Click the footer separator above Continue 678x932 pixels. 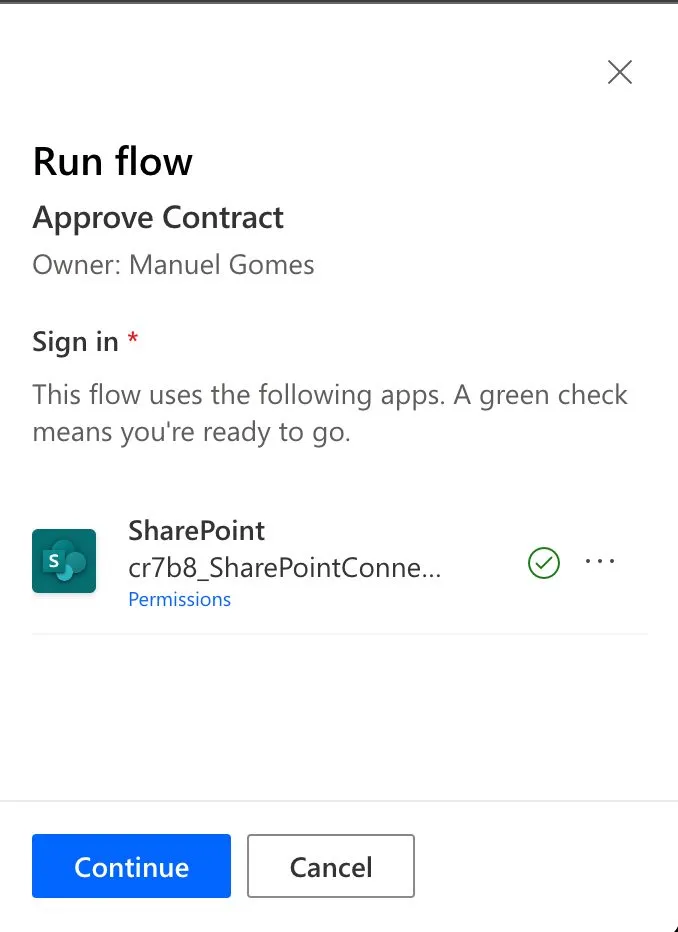(x=339, y=801)
